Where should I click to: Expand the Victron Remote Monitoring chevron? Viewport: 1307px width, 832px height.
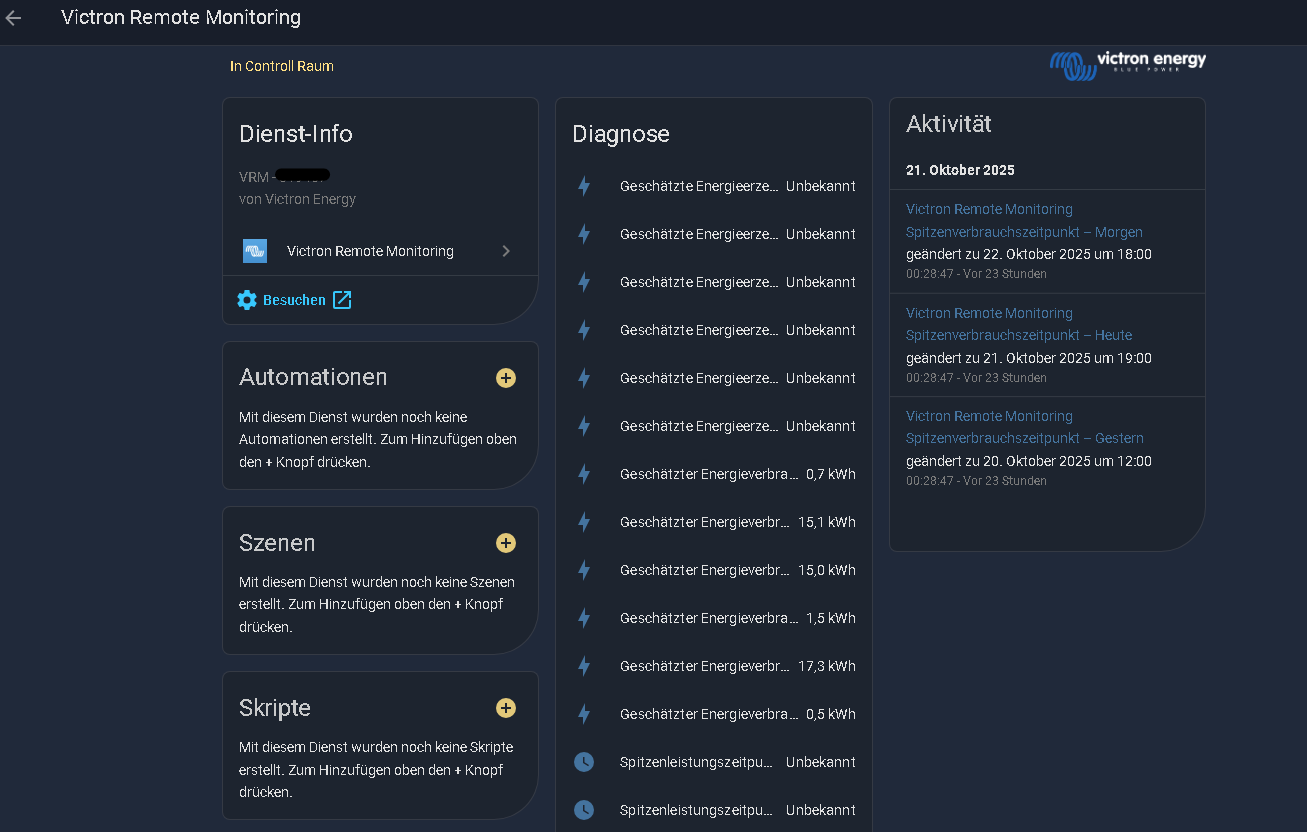tap(506, 251)
